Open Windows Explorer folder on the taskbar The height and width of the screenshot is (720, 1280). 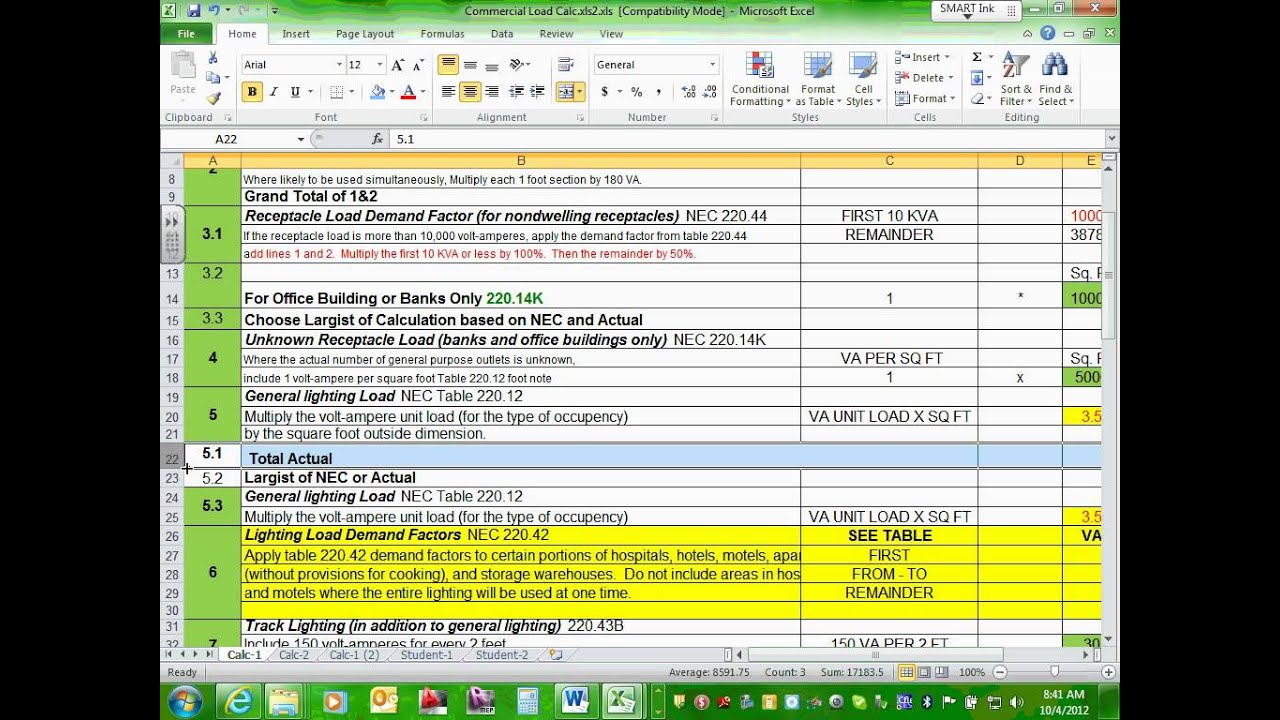coord(284,701)
